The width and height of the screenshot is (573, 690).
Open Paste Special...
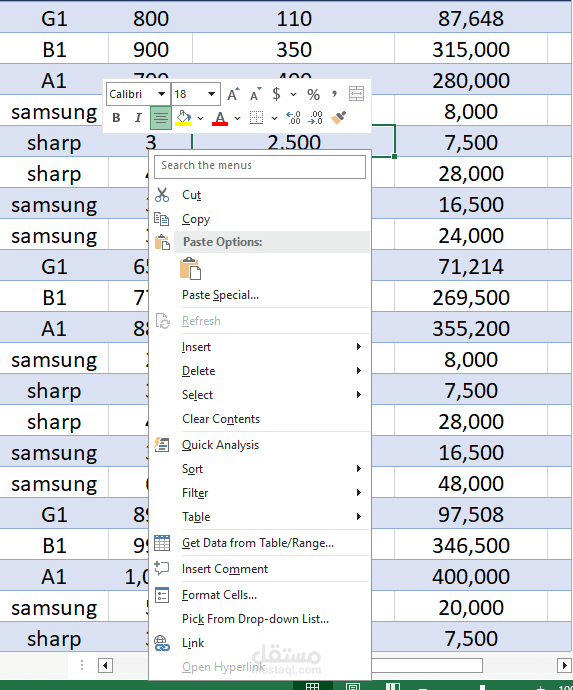(x=260, y=295)
